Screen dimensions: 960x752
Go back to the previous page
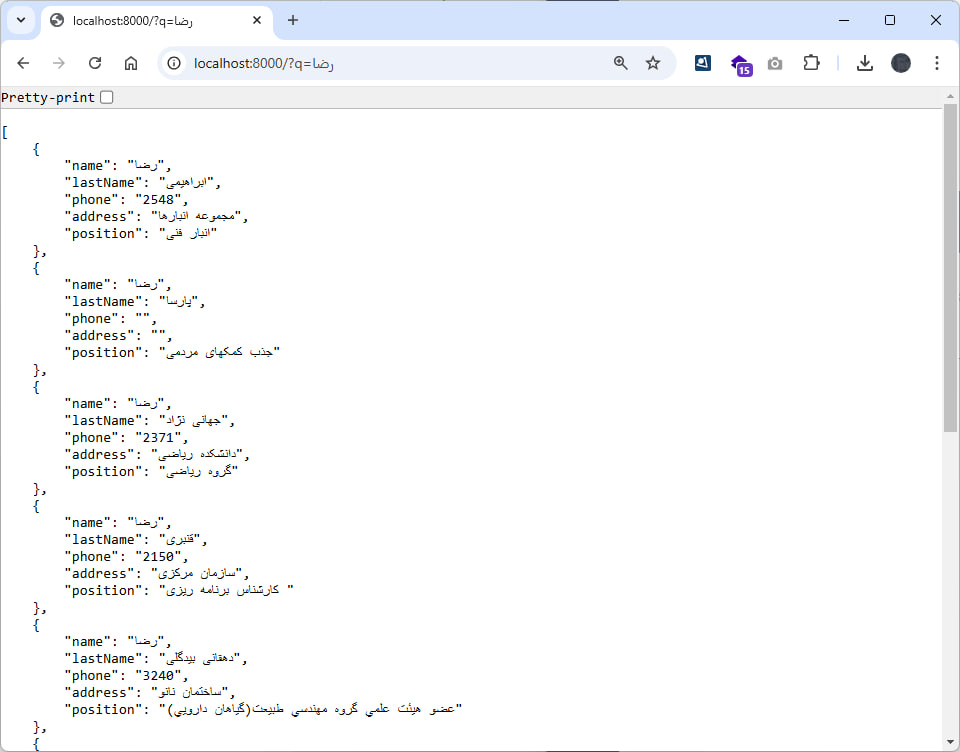(x=23, y=63)
